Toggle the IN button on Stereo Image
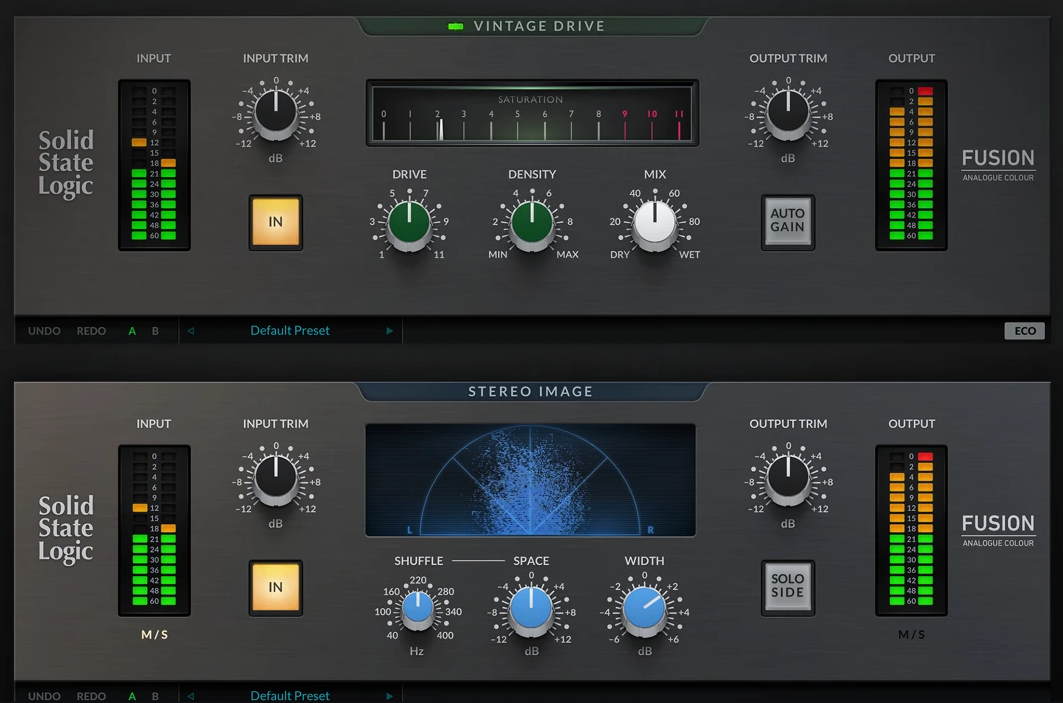The image size is (1063, 703). pyautogui.click(x=275, y=587)
